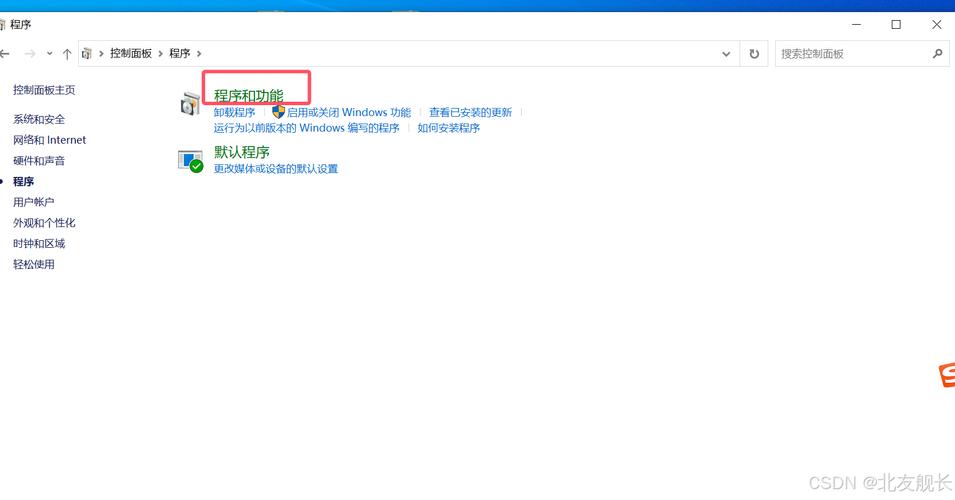Screen dimensions: 955x500
Task: Click 查看已安装的更新 link
Action: [471, 113]
